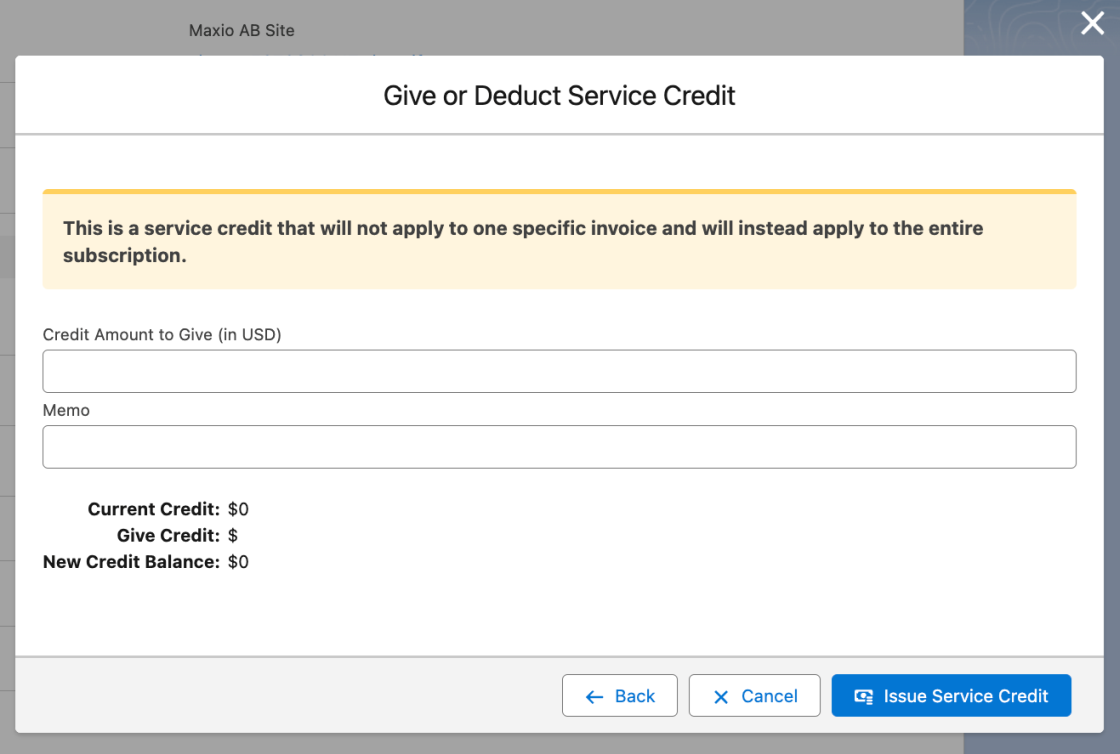
Task: Select the Credit Amount to Give label
Action: pyautogui.click(x=161, y=334)
